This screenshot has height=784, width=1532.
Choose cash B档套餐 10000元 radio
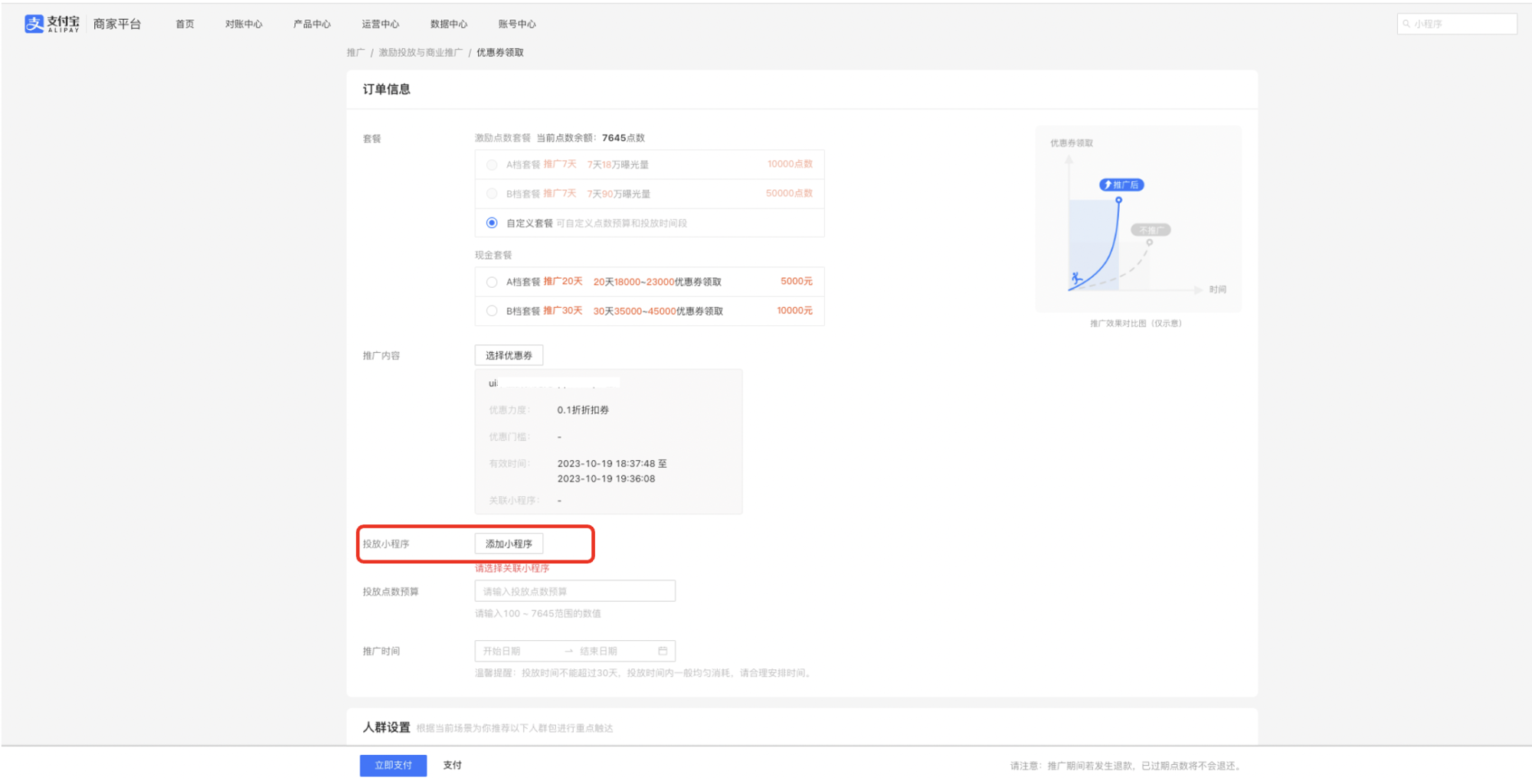coord(492,311)
